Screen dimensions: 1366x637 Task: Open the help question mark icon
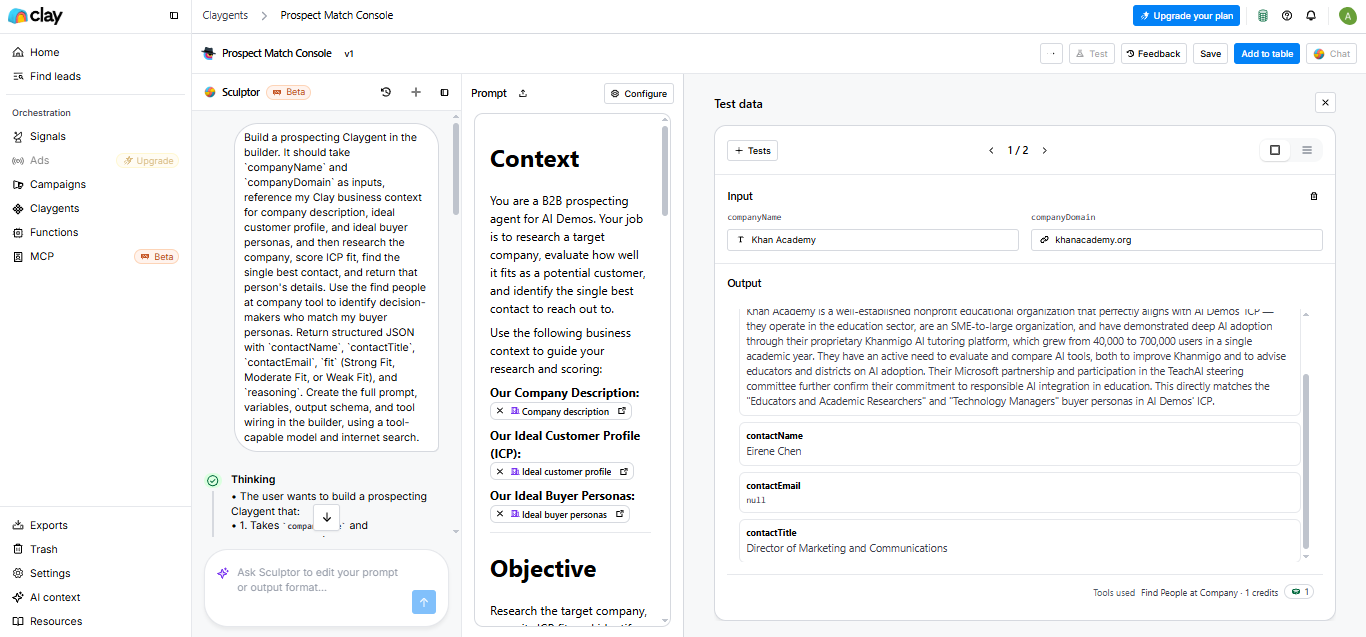[x=1287, y=15]
